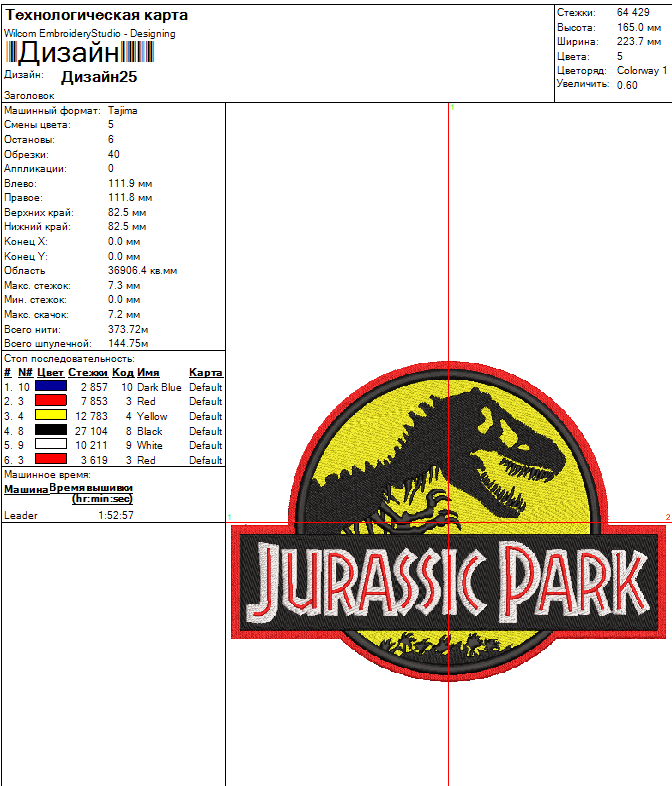Image resolution: width=672 pixels, height=786 pixels.
Task: Click the height value '165.0 мм'
Action: [638, 27]
